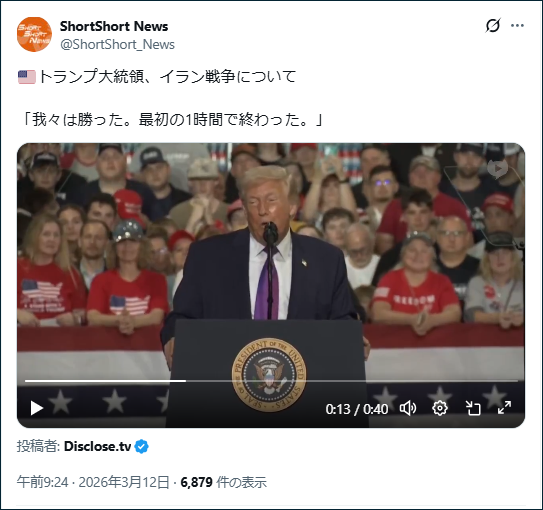Click the quoted post text 「我々は勝った。」
The height and width of the screenshot is (510, 543).
[x=81, y=120]
